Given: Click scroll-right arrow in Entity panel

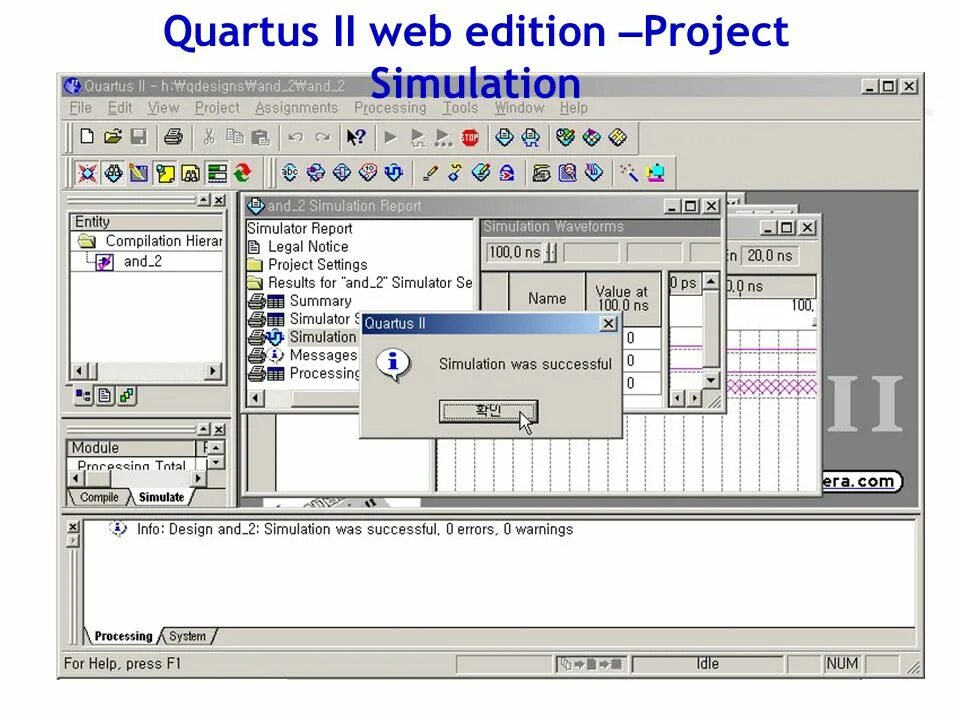Looking at the screenshot, I should (x=212, y=371).
